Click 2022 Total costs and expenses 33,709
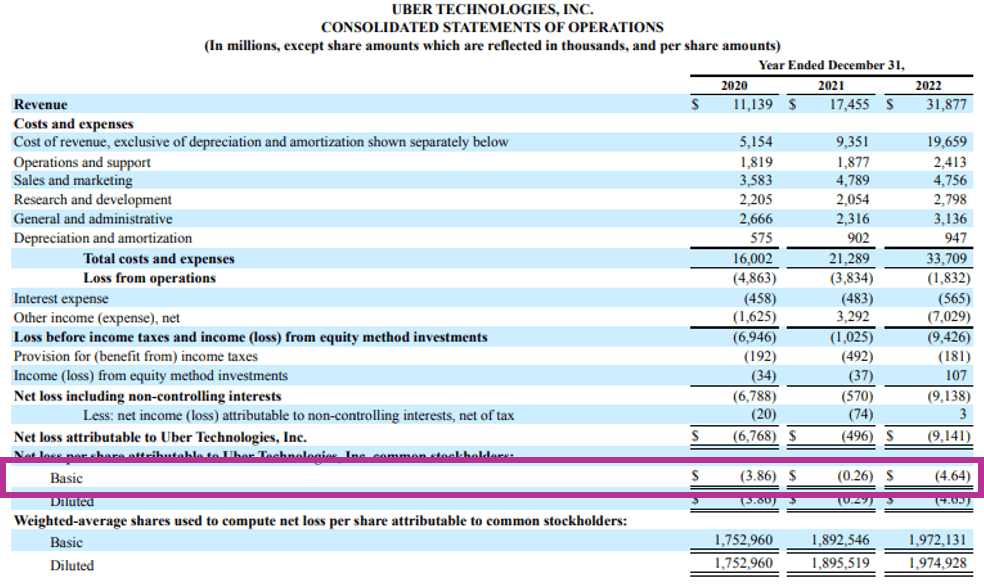 [x=946, y=259]
